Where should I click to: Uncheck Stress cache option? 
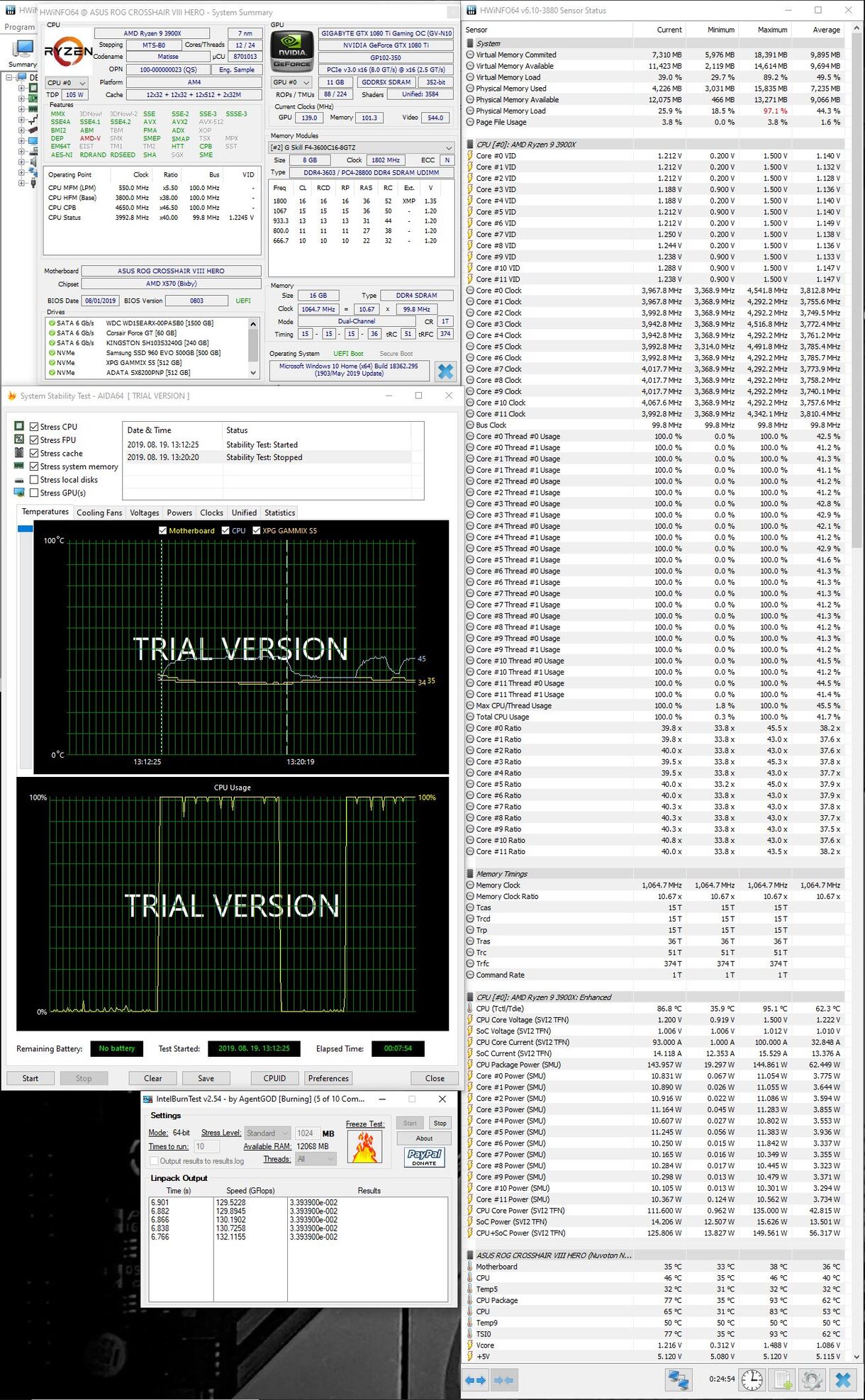pyautogui.click(x=33, y=453)
